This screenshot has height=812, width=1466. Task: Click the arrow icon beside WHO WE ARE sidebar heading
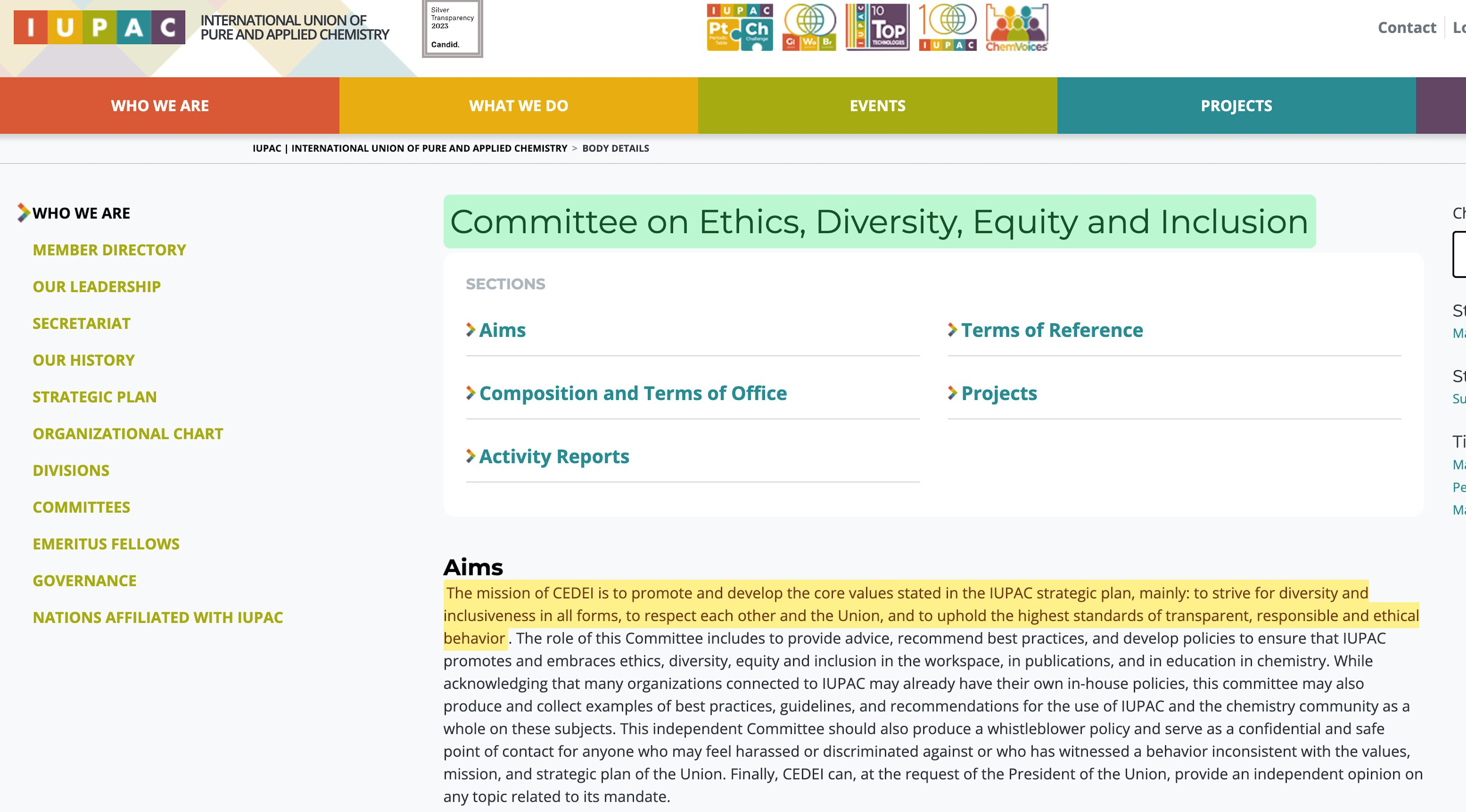pyautogui.click(x=23, y=212)
